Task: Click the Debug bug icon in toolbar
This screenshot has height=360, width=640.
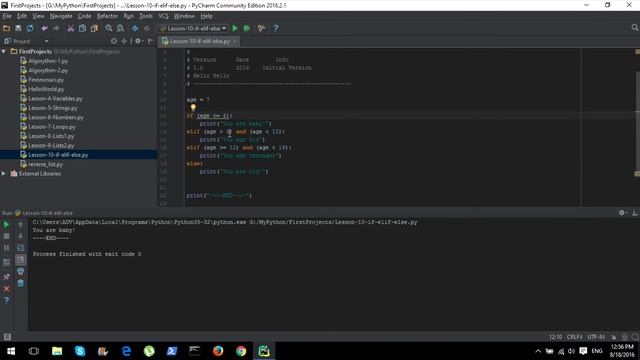Action: [x=247, y=28]
